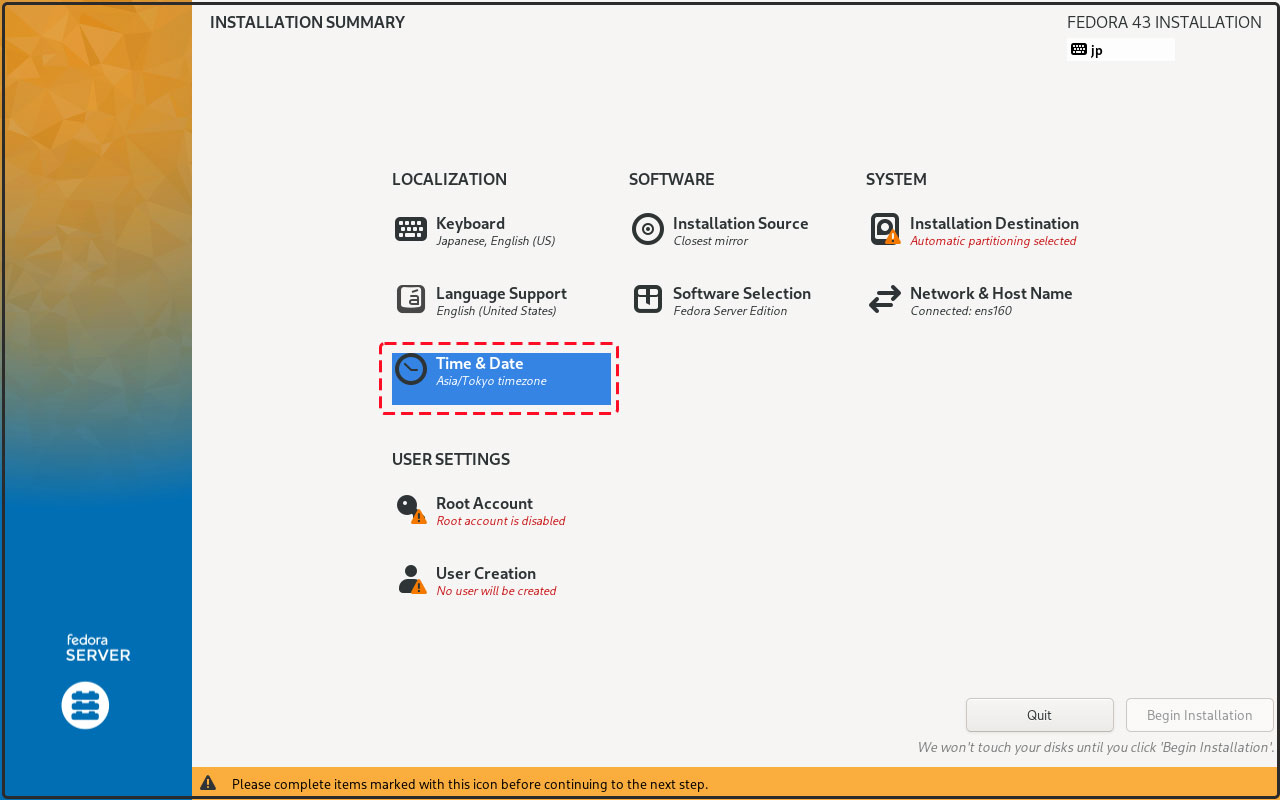Click the Network & Host Name arrows icon
This screenshot has width=1280, height=800.
click(x=885, y=299)
